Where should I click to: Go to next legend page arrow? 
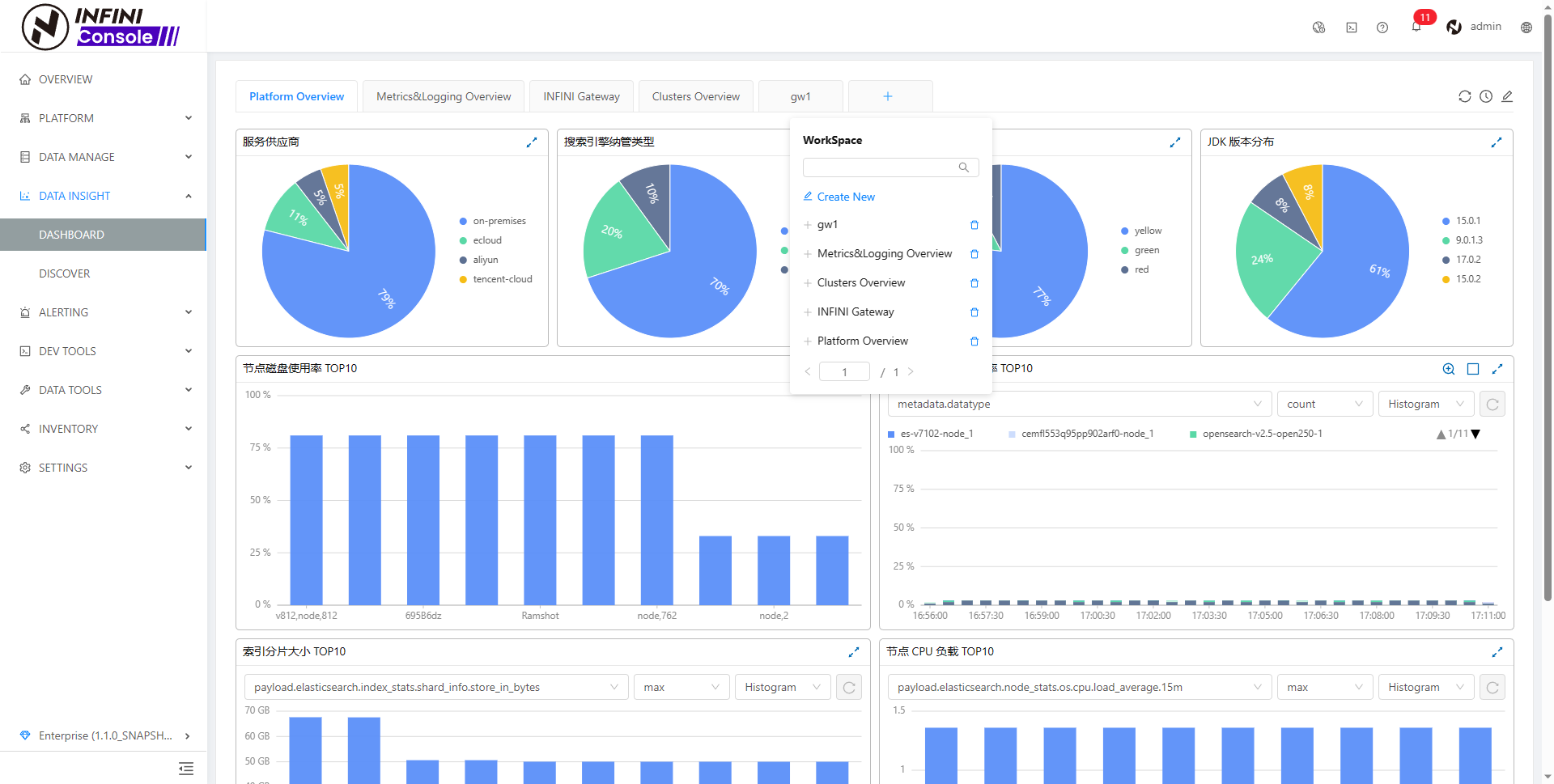pyautogui.click(x=1475, y=434)
